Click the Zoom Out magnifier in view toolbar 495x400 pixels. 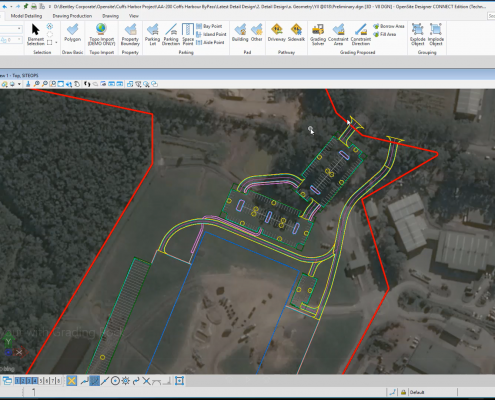[x=44, y=84]
